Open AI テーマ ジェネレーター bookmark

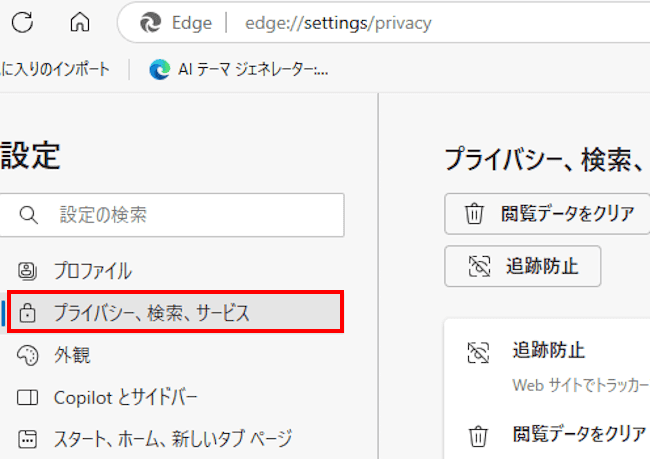point(239,69)
